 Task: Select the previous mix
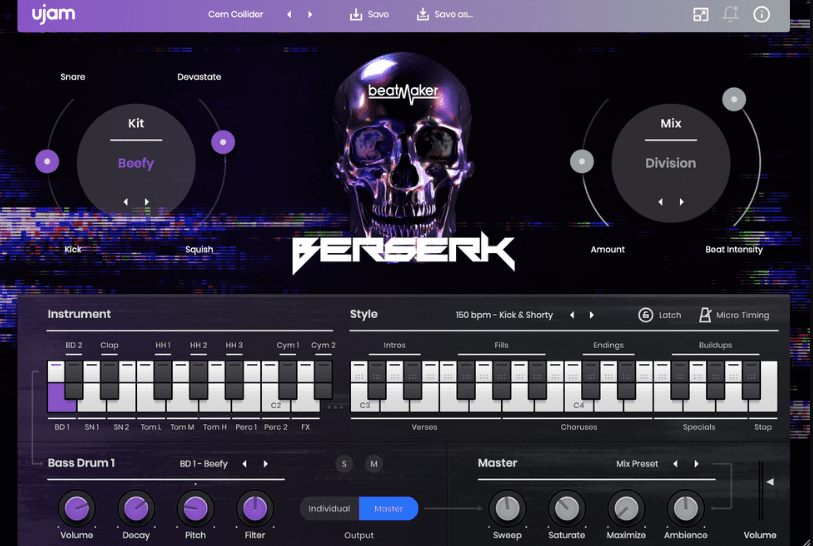click(x=661, y=202)
